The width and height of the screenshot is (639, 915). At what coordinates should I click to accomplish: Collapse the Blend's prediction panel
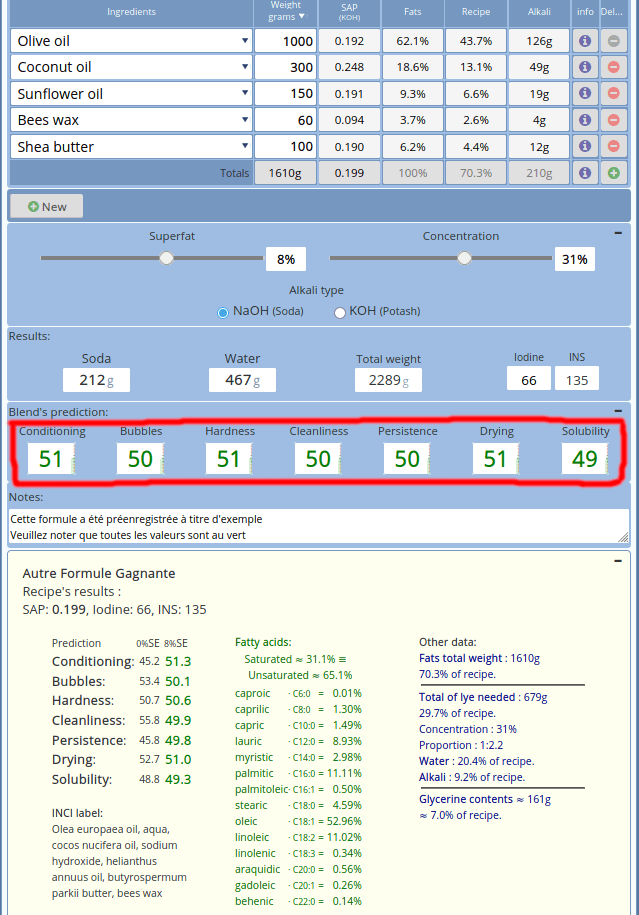point(619,411)
